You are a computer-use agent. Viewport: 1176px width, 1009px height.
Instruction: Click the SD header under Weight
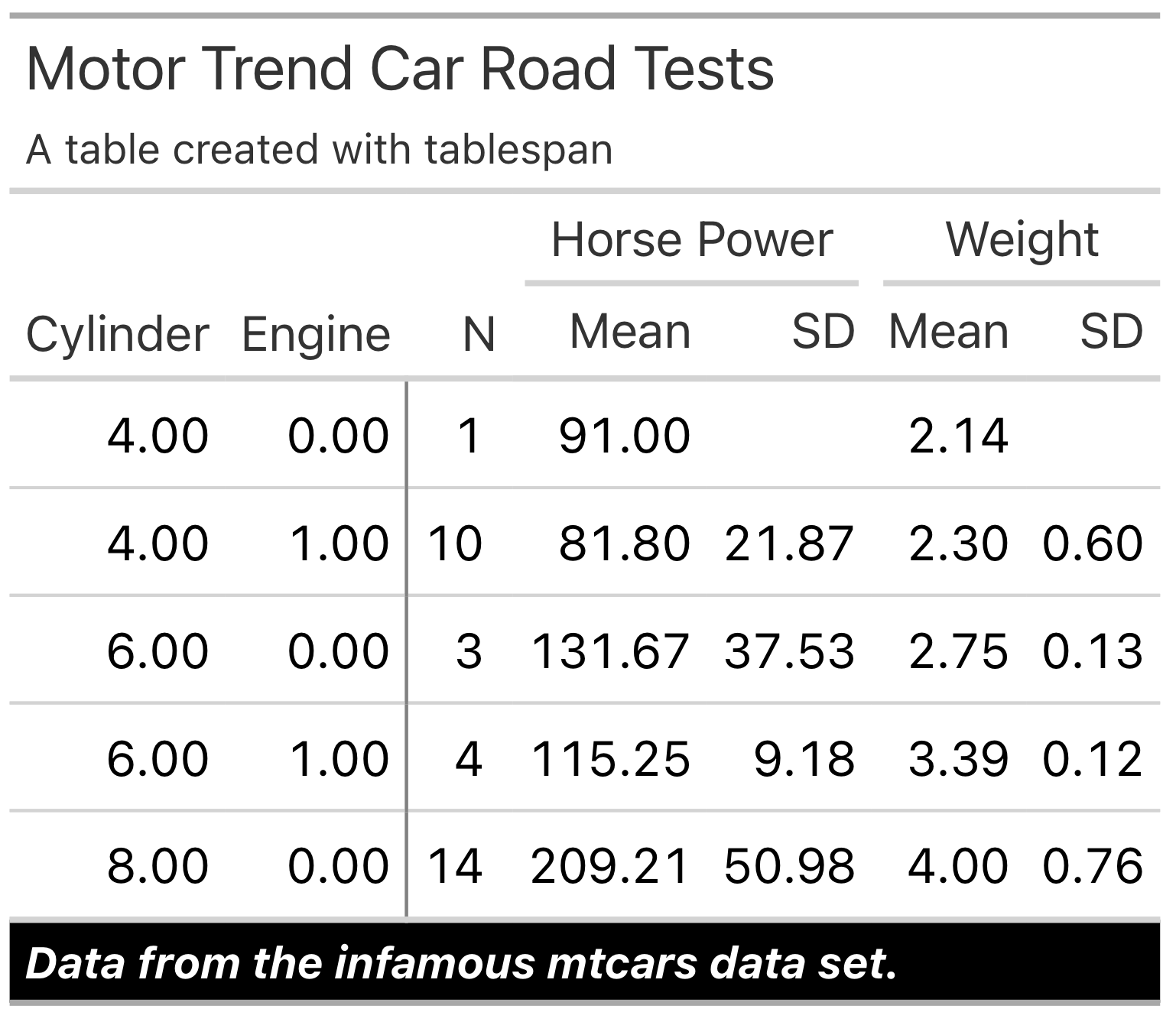click(x=1110, y=332)
